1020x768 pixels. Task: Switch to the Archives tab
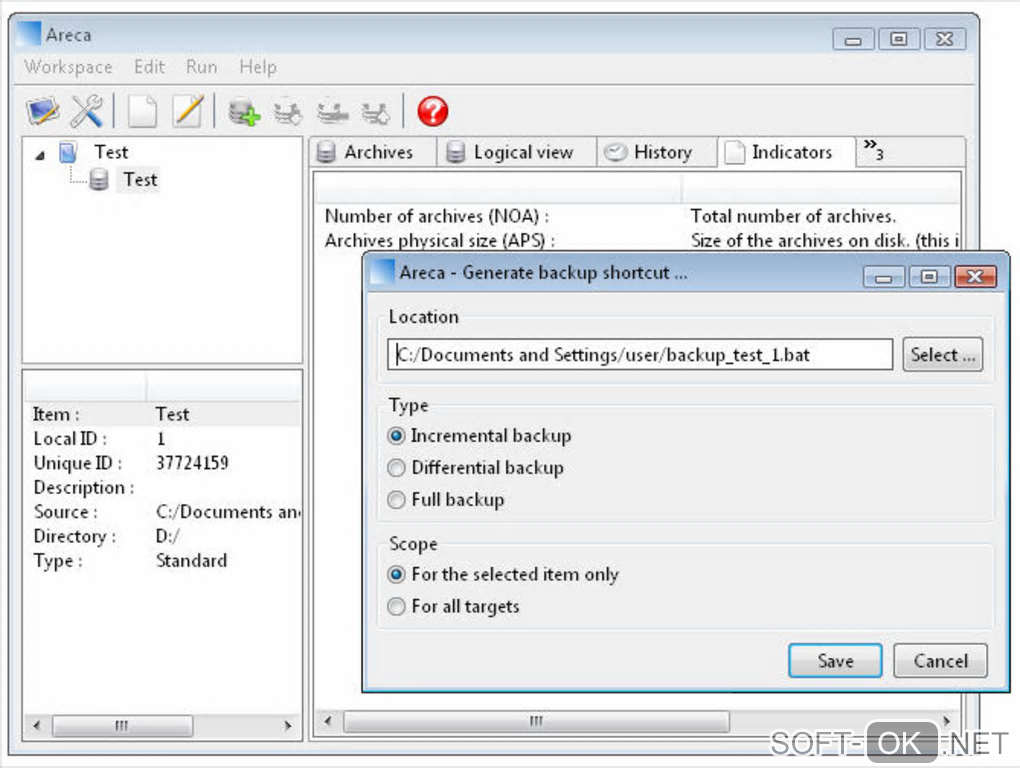pos(372,152)
